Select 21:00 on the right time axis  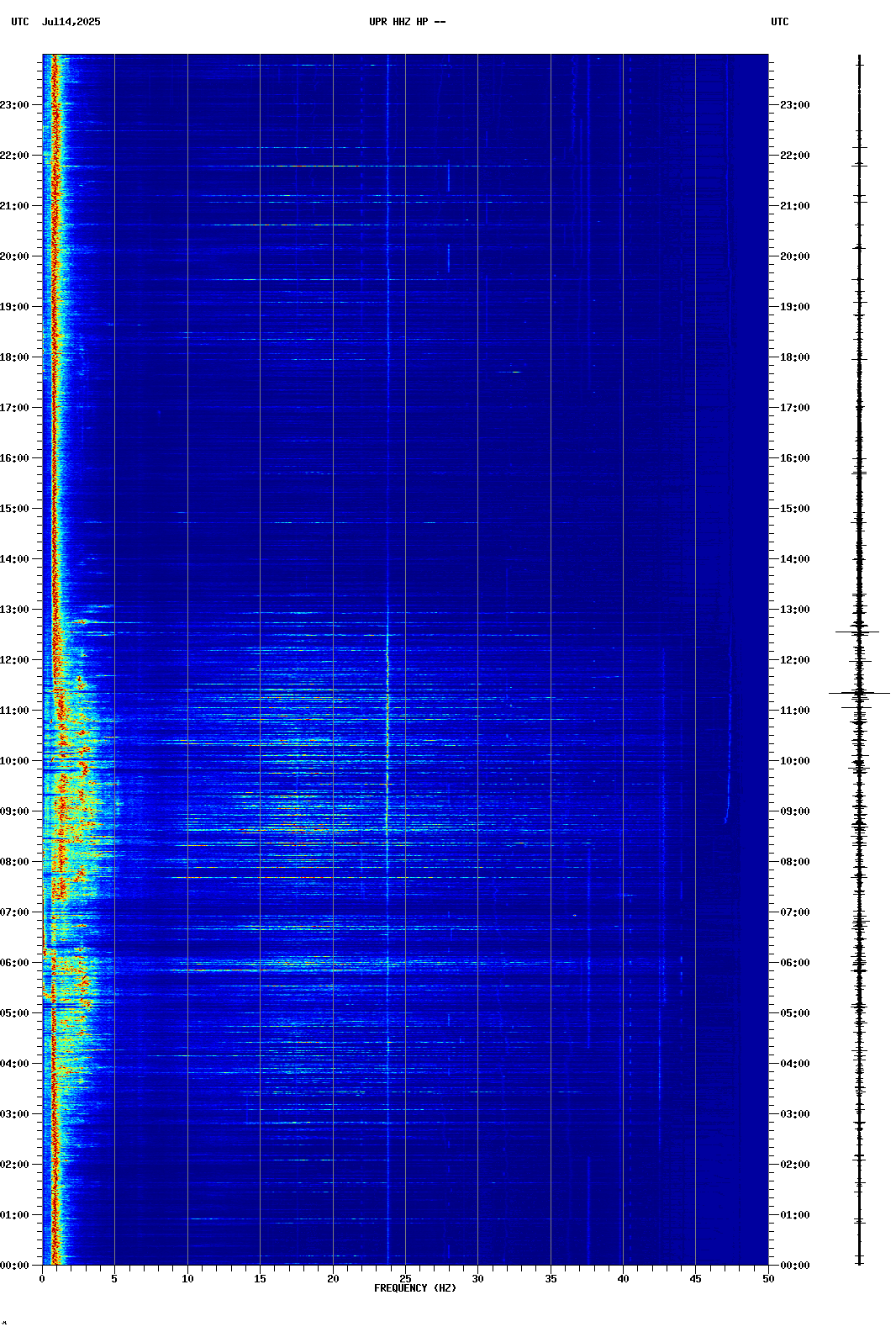[x=795, y=206]
